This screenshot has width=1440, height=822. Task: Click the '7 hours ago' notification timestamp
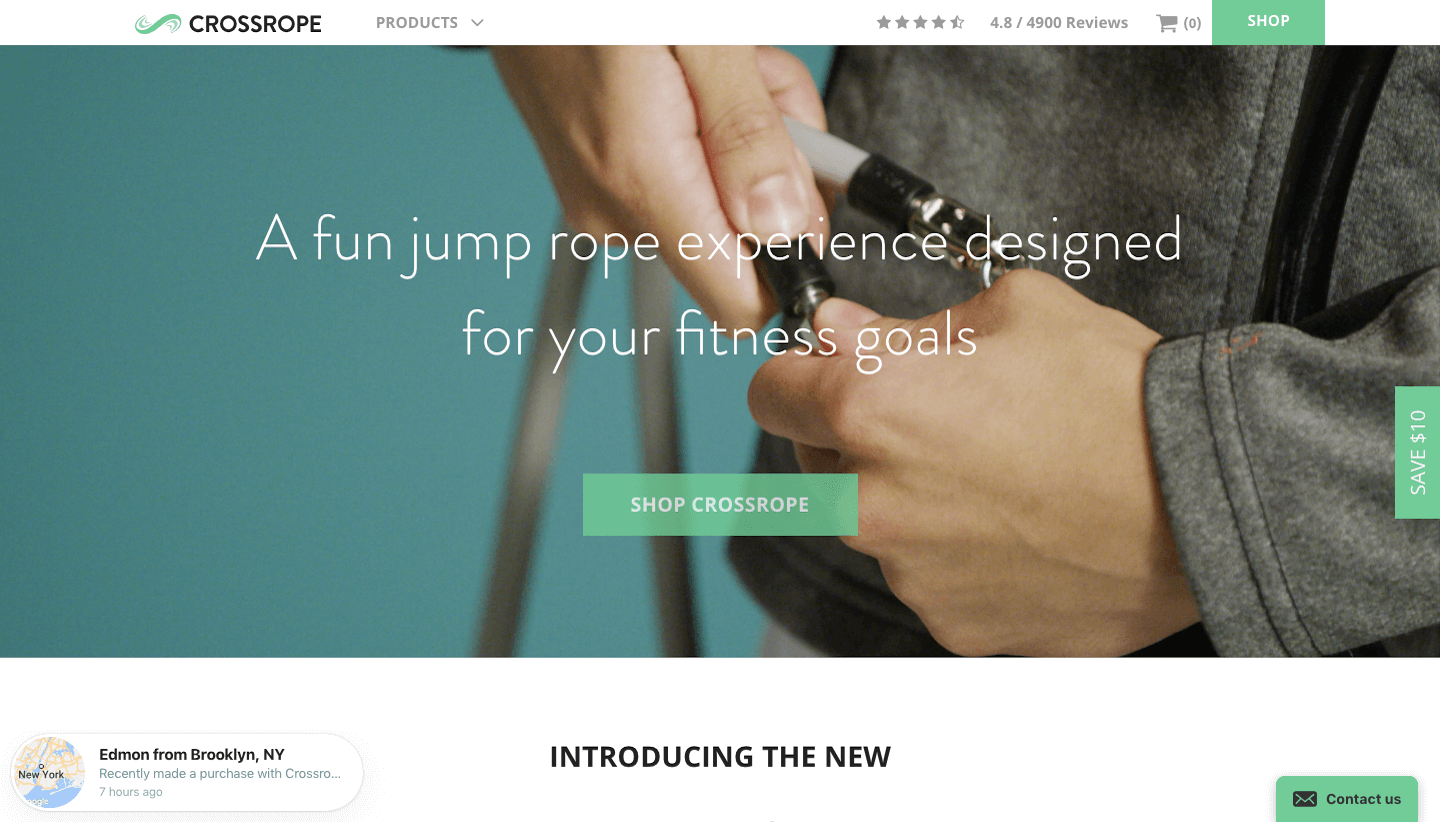(131, 792)
